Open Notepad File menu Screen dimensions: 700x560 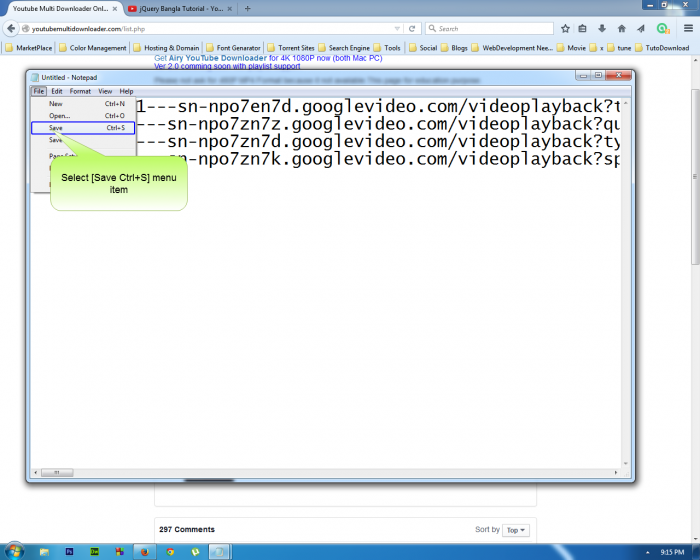tap(39, 91)
